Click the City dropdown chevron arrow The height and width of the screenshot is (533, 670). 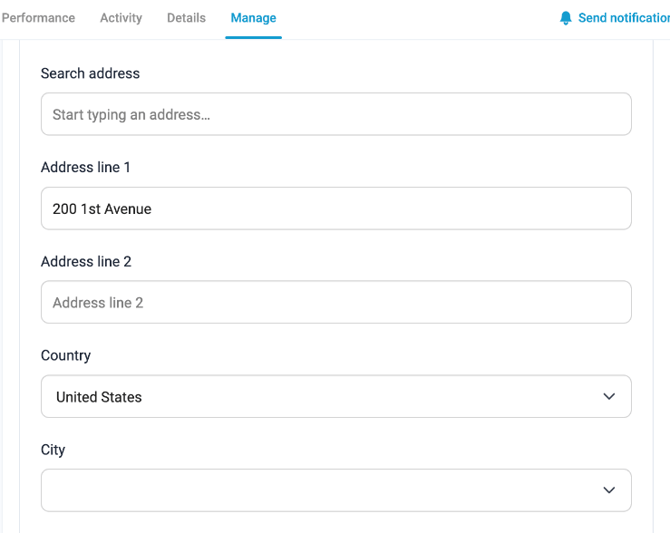click(x=609, y=490)
